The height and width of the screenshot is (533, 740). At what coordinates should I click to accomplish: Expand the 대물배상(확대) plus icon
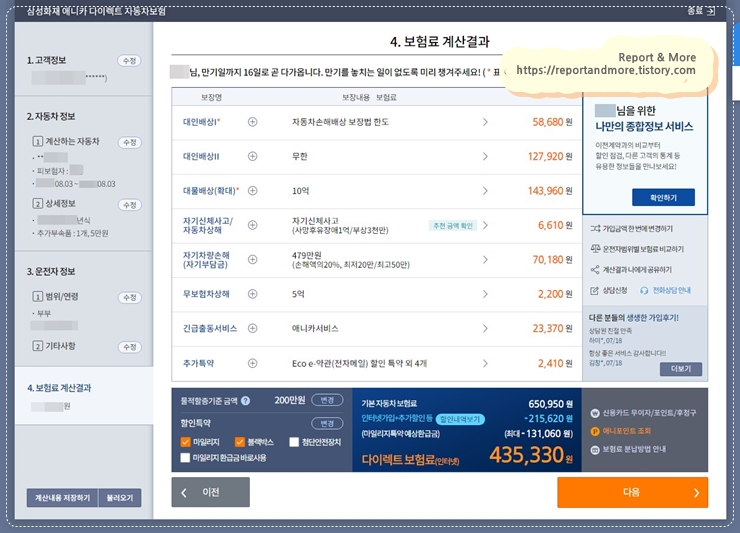coord(252,191)
